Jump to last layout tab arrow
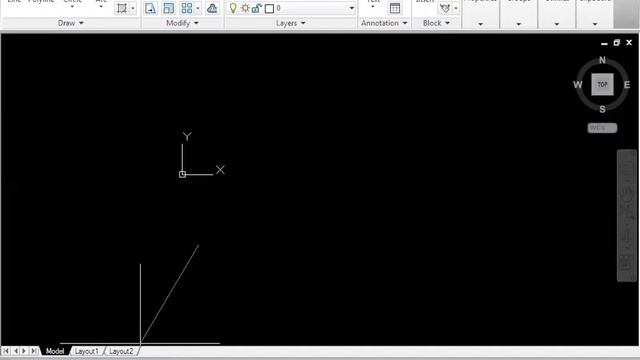Viewport: 640px width, 360px height. (x=34, y=351)
